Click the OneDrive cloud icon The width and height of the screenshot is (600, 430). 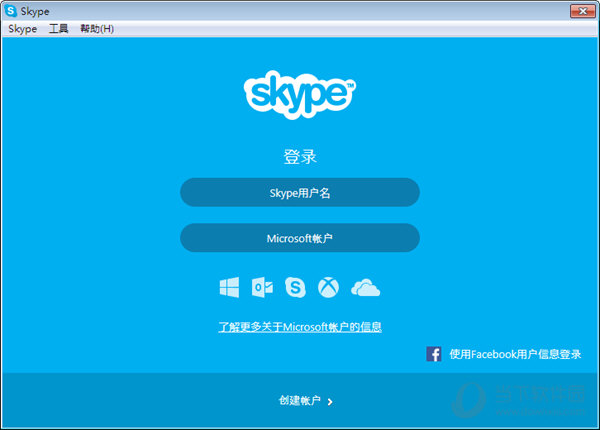(365, 288)
